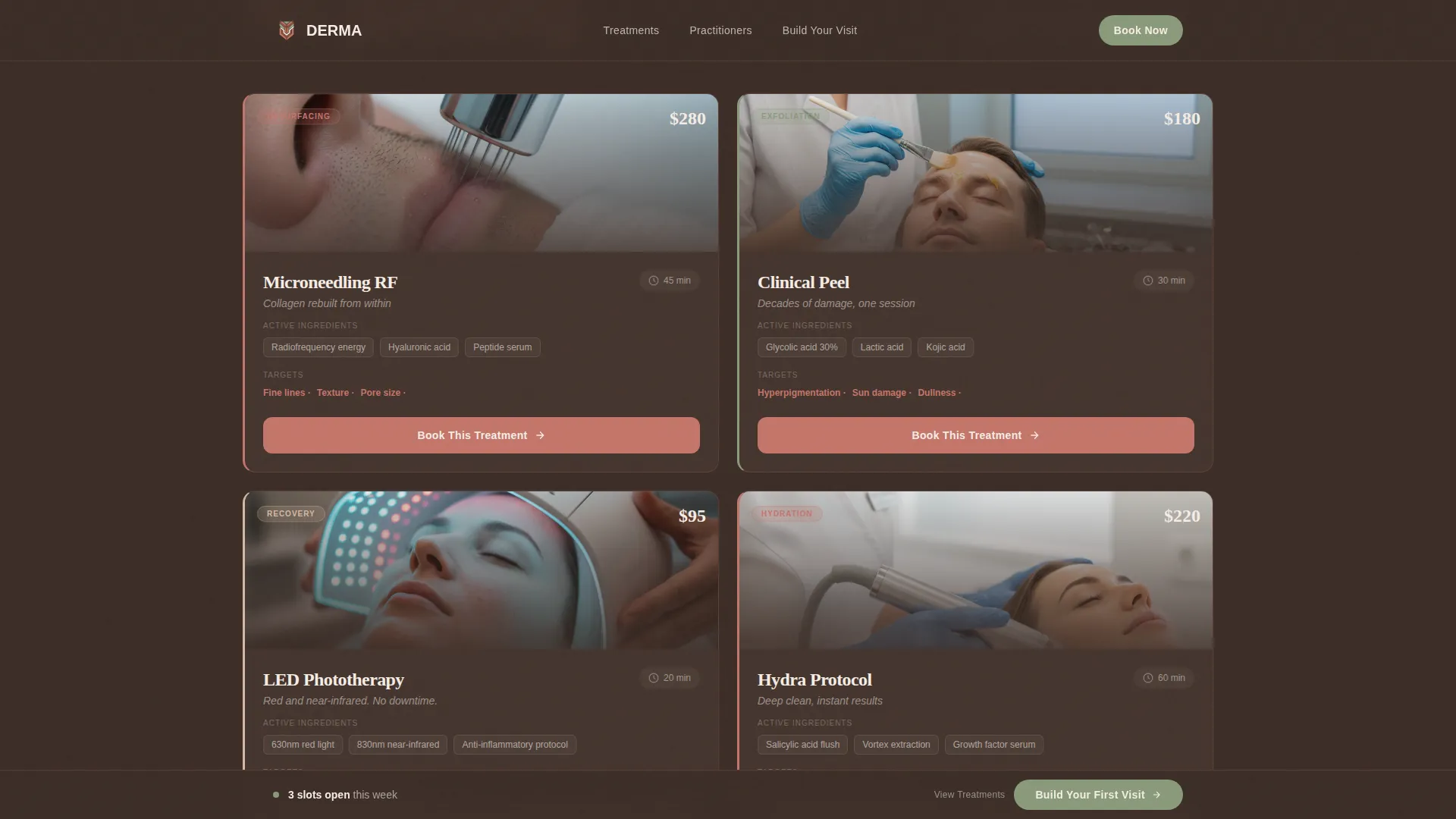Click the $180 price label
Viewport: 1456px width, 819px height.
pos(1182,118)
